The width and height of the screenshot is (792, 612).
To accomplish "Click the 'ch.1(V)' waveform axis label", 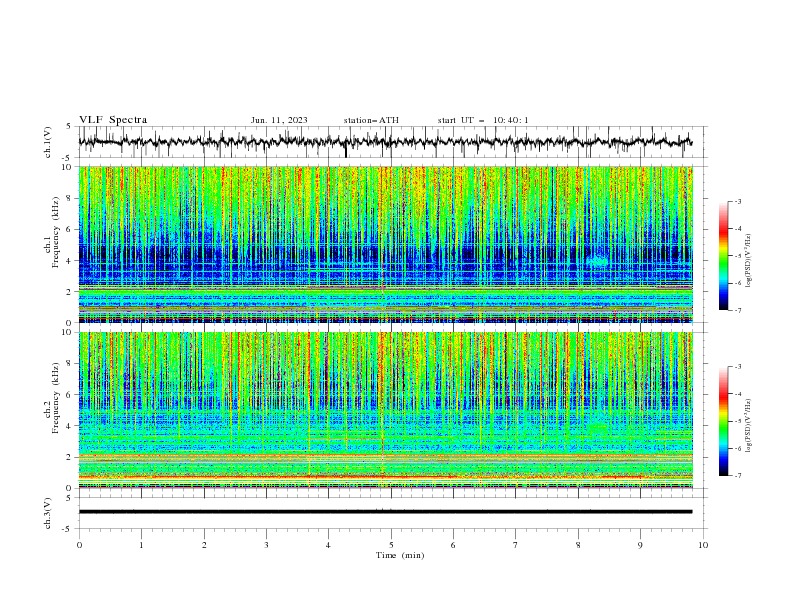I will coord(47,142).
